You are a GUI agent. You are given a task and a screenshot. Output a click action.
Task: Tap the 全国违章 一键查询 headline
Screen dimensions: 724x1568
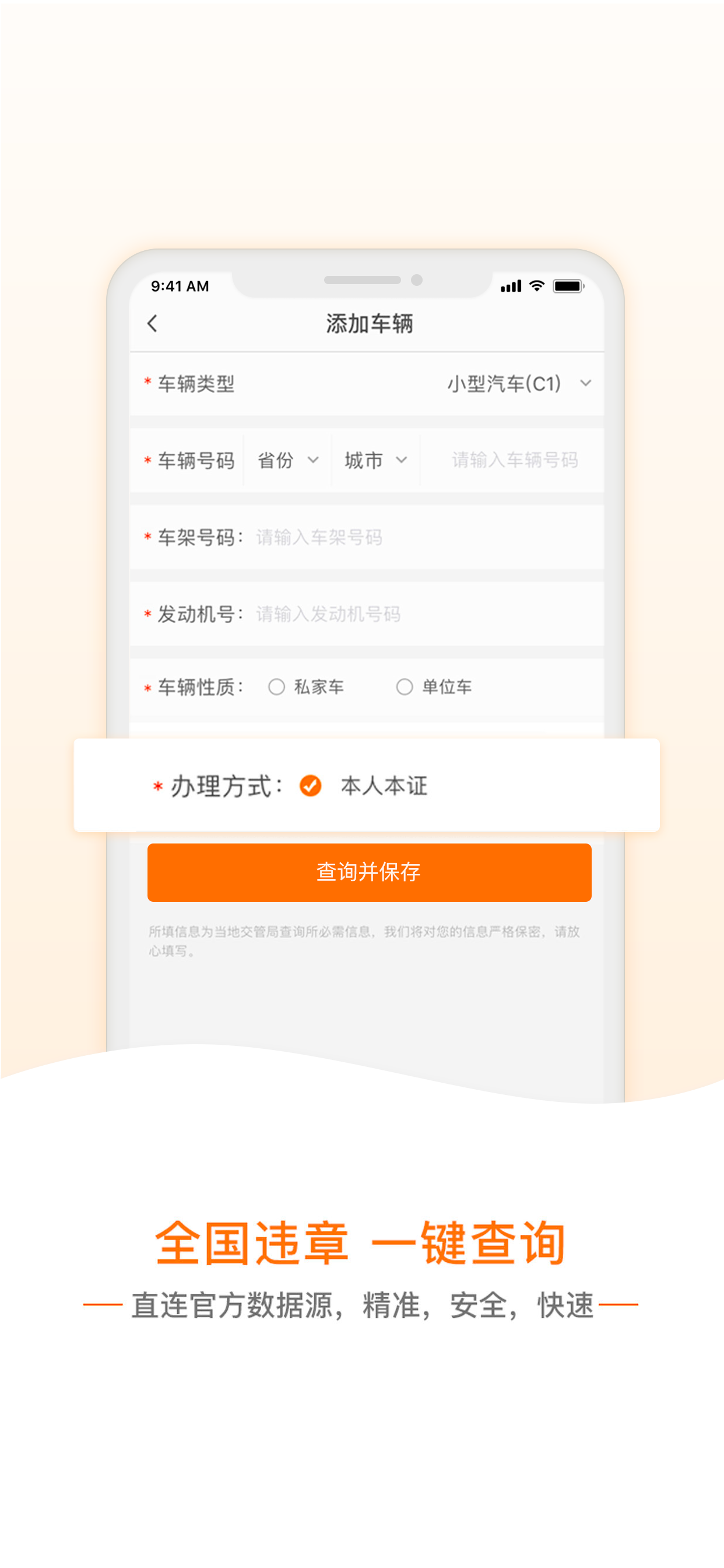(x=361, y=1243)
